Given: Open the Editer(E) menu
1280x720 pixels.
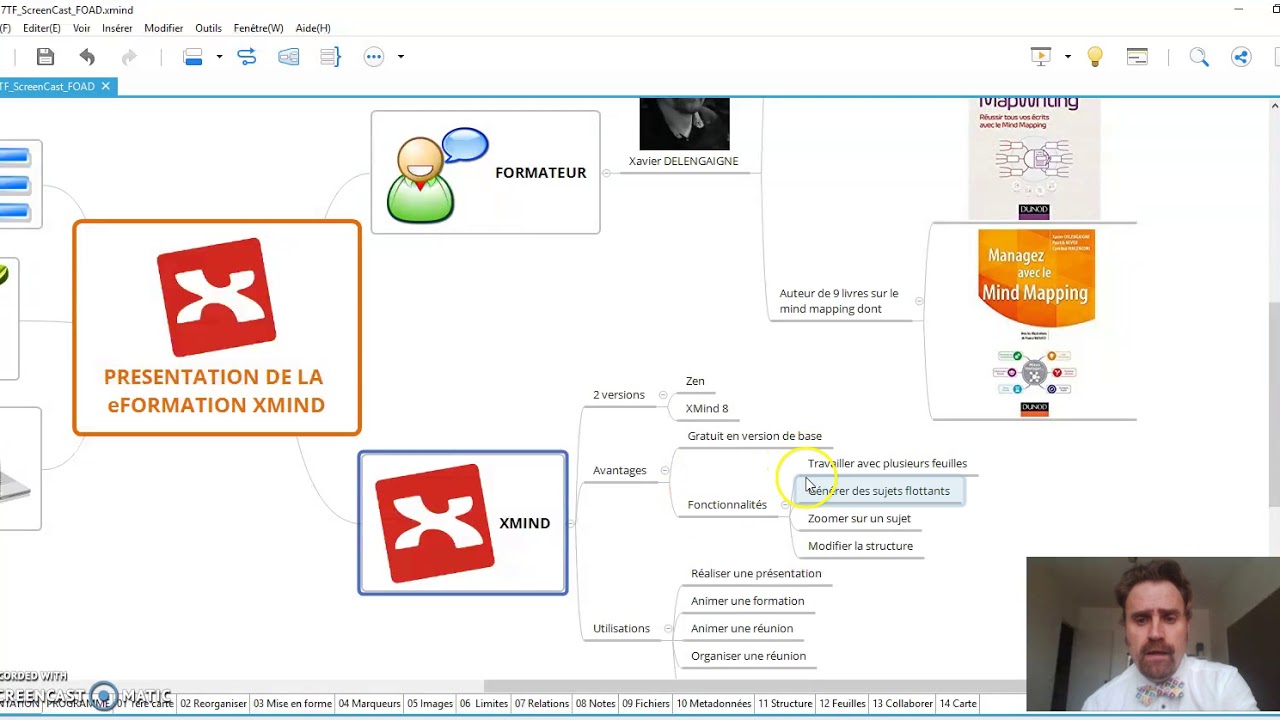Looking at the screenshot, I should pyautogui.click(x=42, y=28).
